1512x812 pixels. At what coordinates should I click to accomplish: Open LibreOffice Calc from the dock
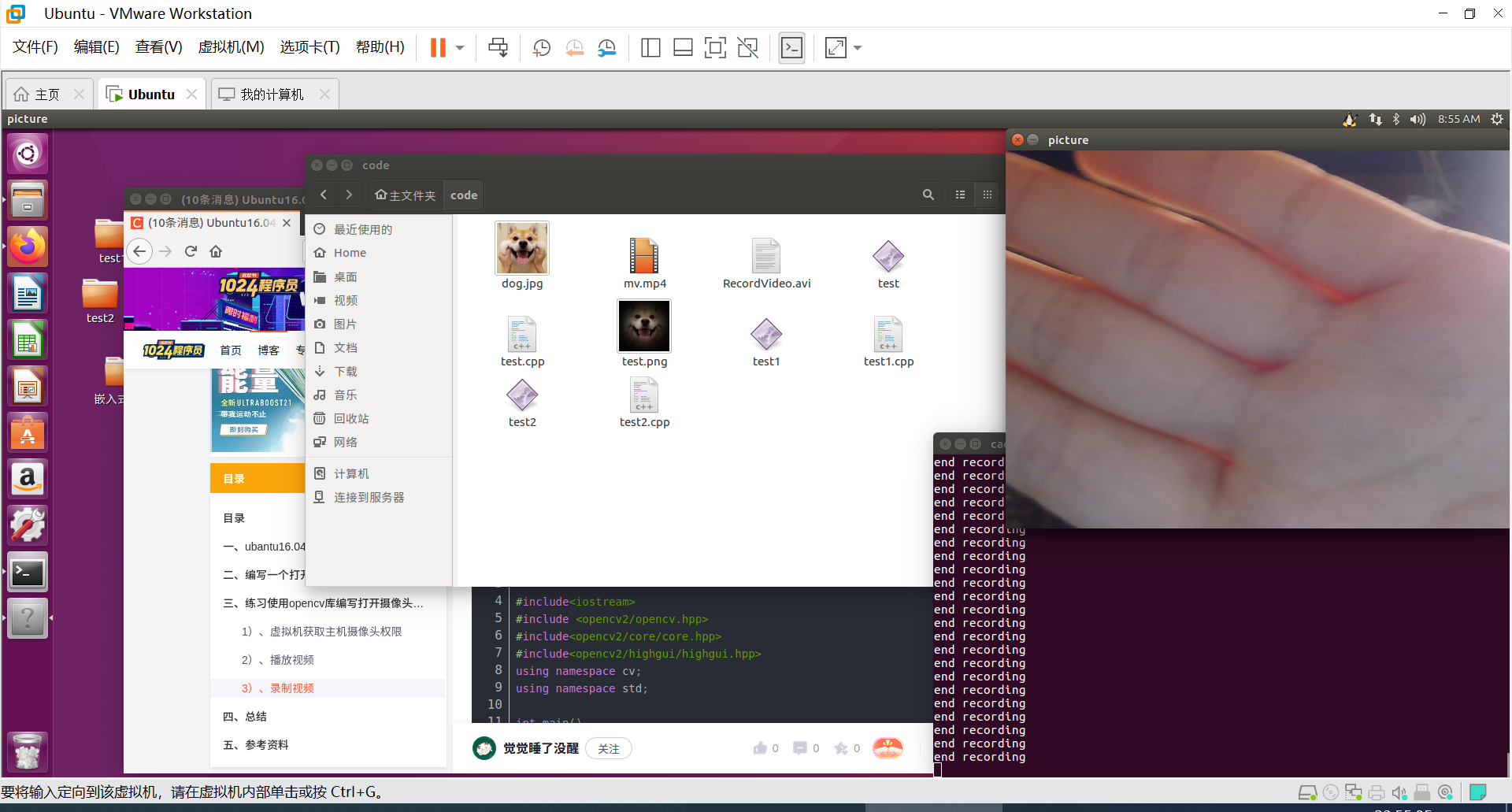[28, 339]
